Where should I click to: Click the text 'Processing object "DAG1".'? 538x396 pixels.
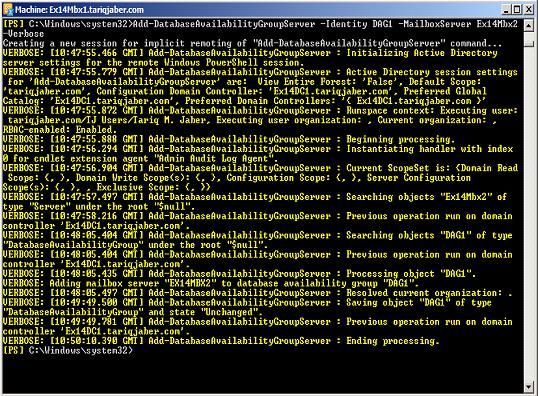pos(411,274)
